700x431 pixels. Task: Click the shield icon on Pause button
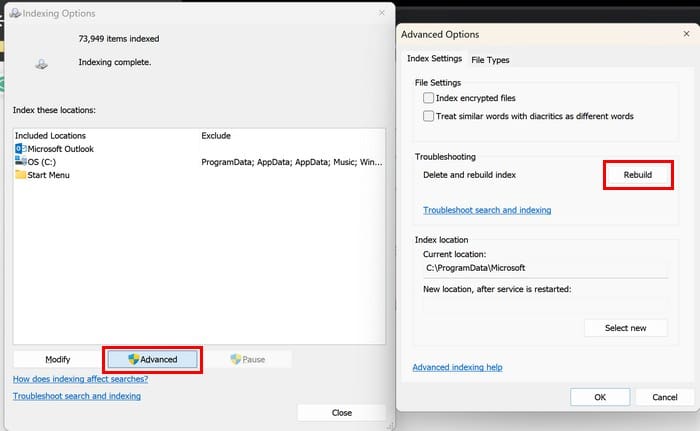235,359
